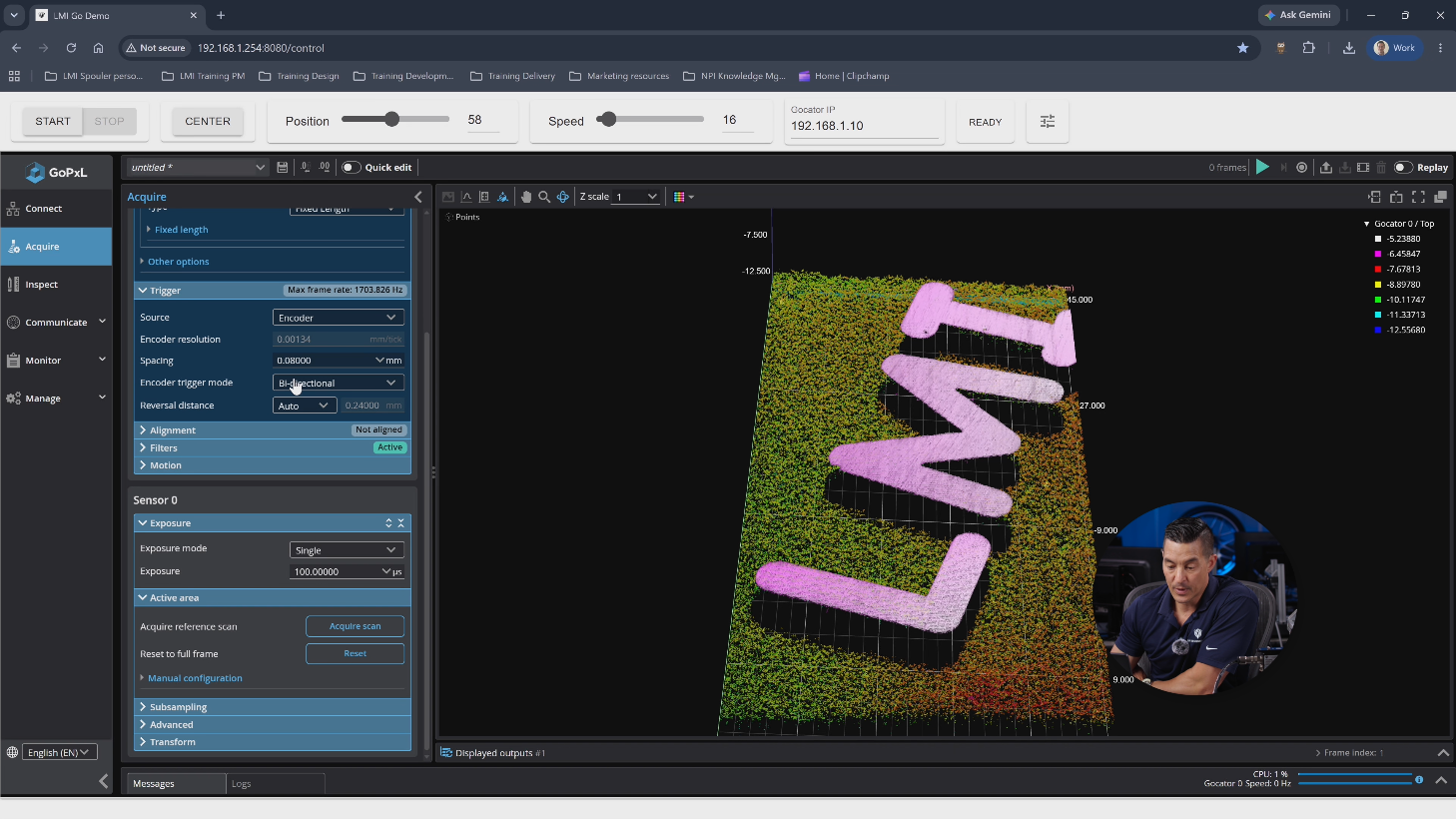The image size is (1456, 819).
Task: Click the save job icon beside untitled
Action: [283, 168]
